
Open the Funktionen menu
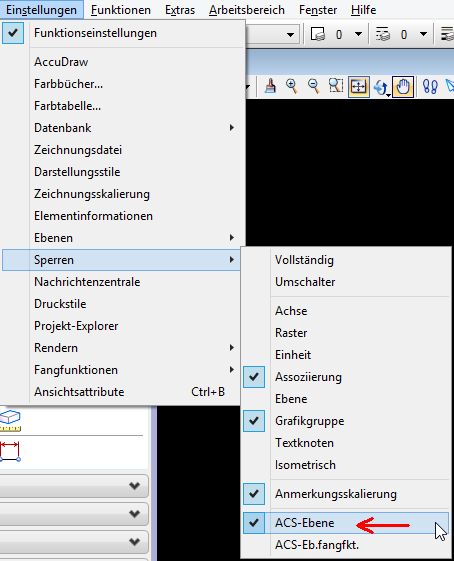[x=121, y=10]
